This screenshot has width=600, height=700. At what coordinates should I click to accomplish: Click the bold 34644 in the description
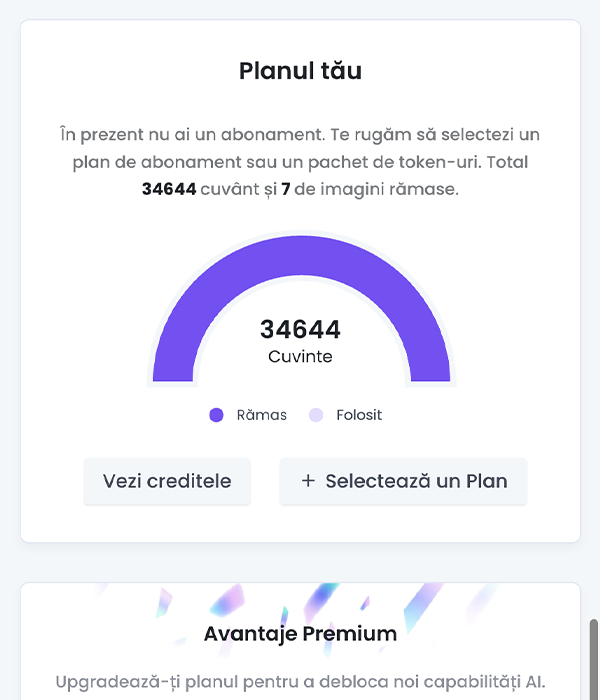point(169,189)
